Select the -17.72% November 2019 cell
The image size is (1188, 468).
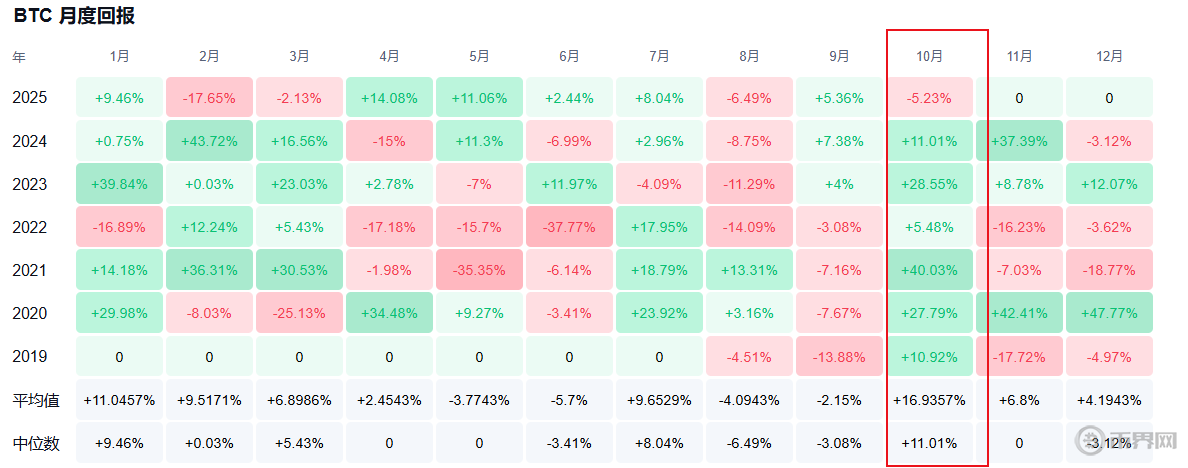(x=1019, y=356)
